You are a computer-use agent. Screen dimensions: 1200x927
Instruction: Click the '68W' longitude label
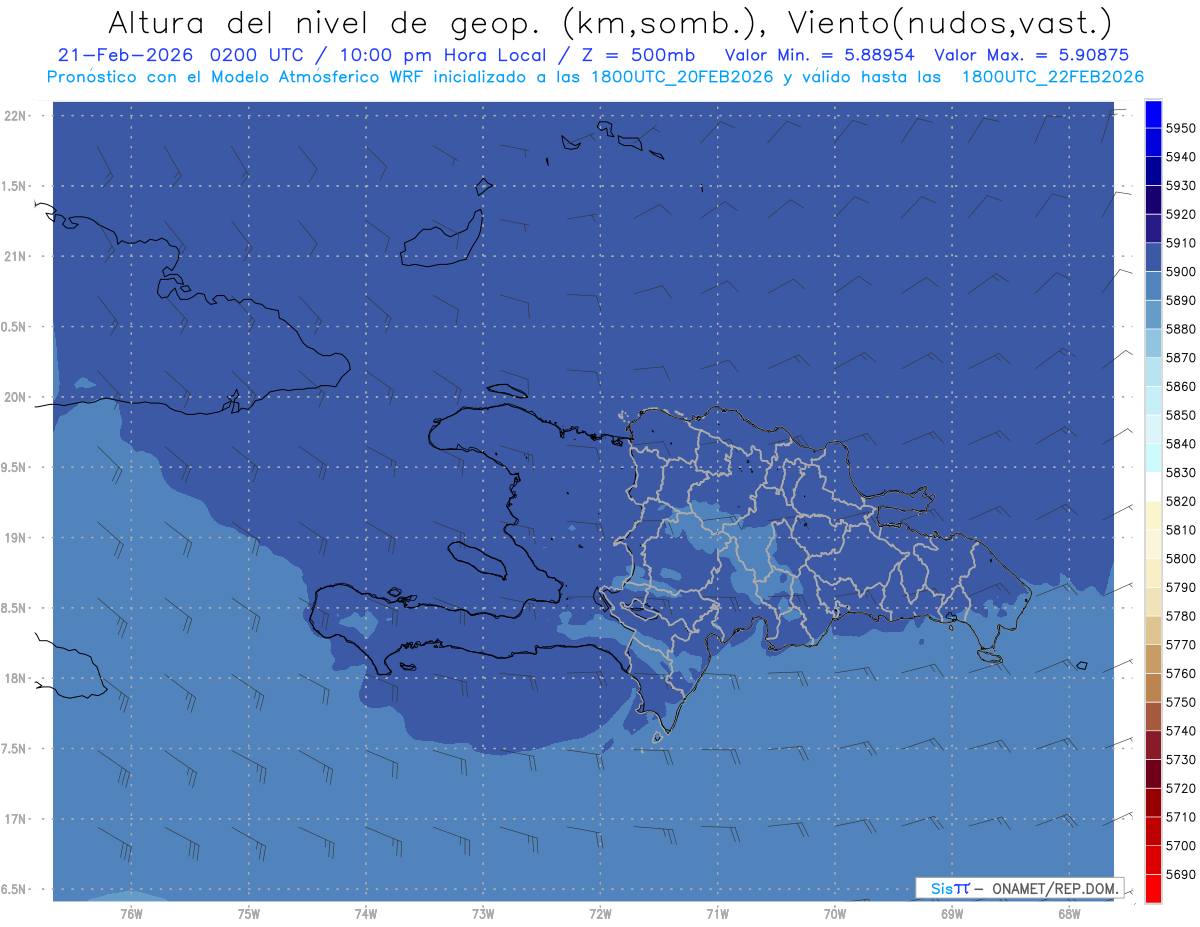point(1068,913)
